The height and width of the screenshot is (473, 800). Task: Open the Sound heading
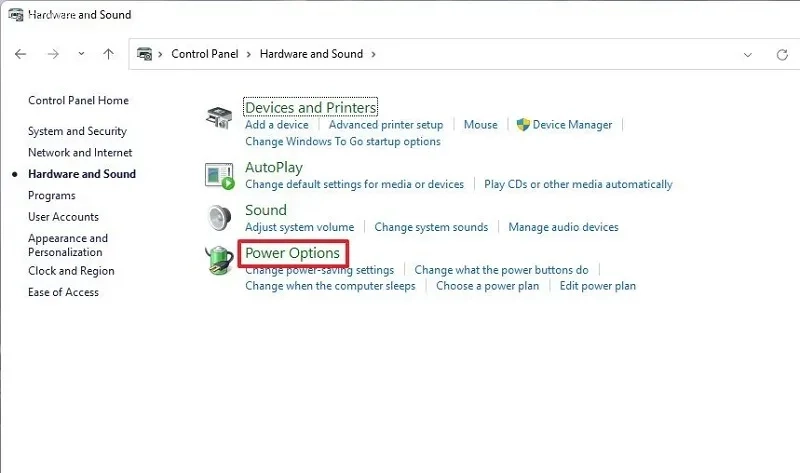click(x=266, y=210)
